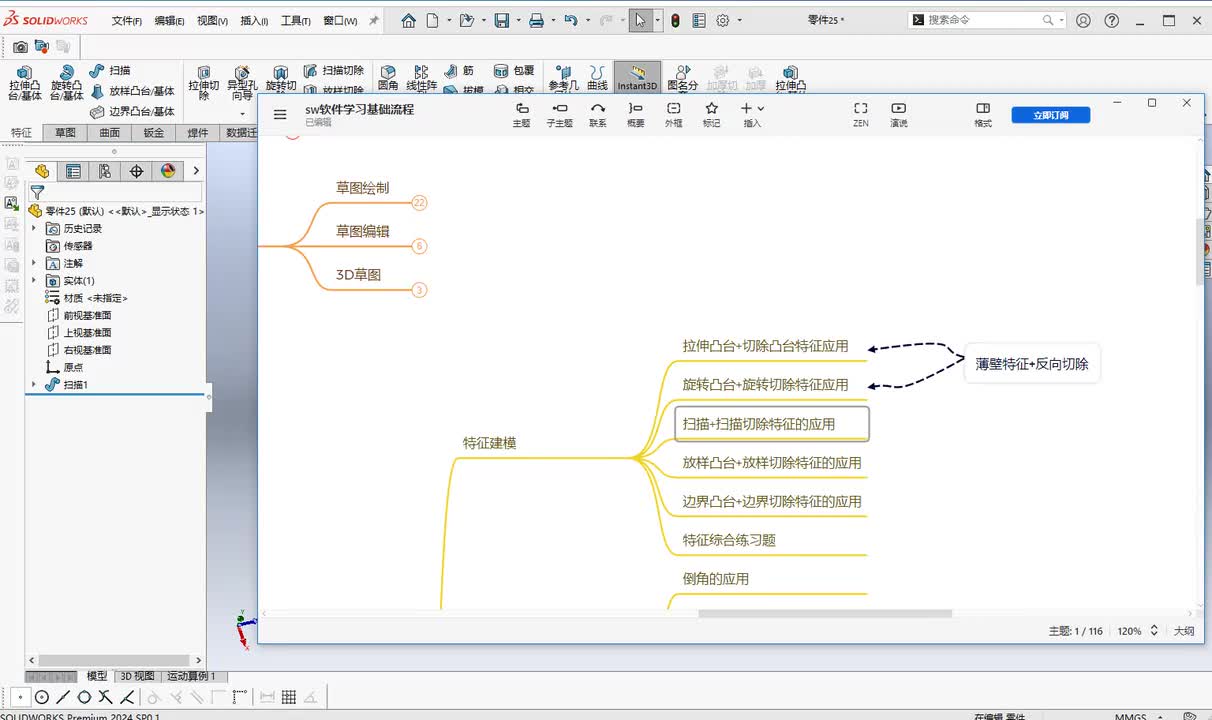Toggle the Instant3D button

pyautogui.click(x=637, y=78)
